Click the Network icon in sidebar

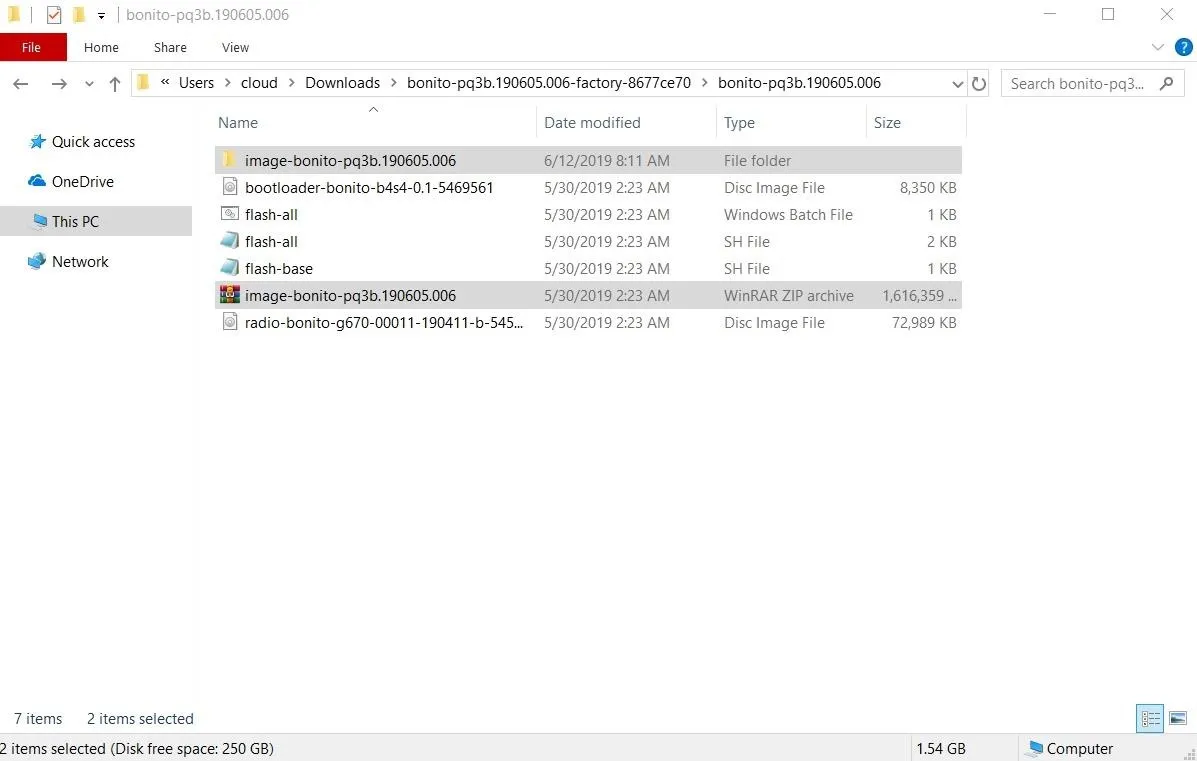(x=37, y=261)
